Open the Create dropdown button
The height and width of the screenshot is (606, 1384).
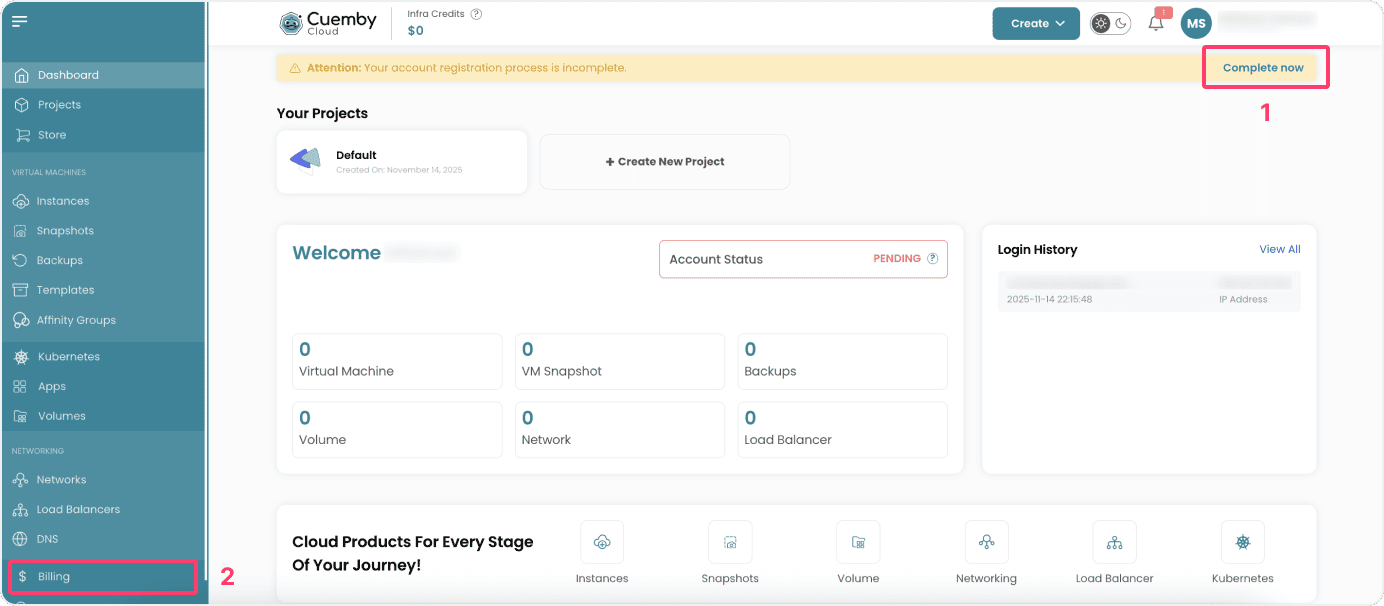(x=1035, y=24)
